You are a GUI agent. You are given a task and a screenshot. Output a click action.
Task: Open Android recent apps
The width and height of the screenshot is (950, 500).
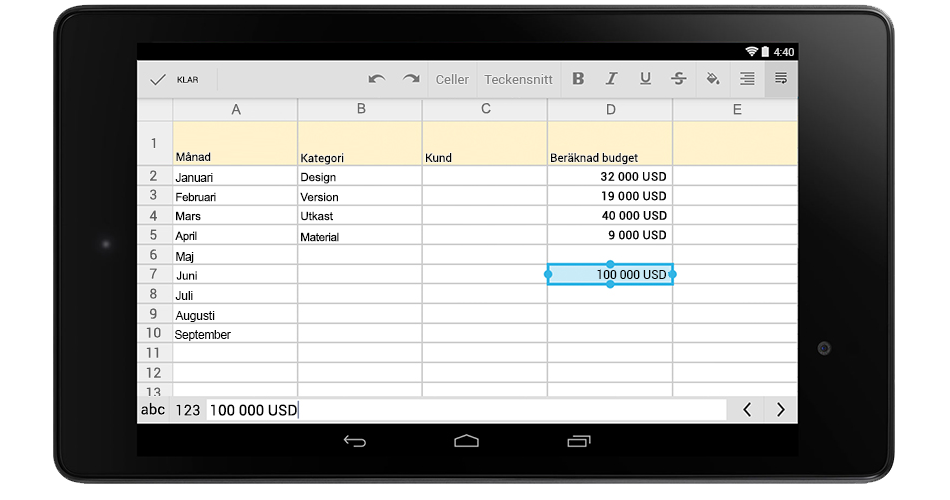(x=579, y=441)
